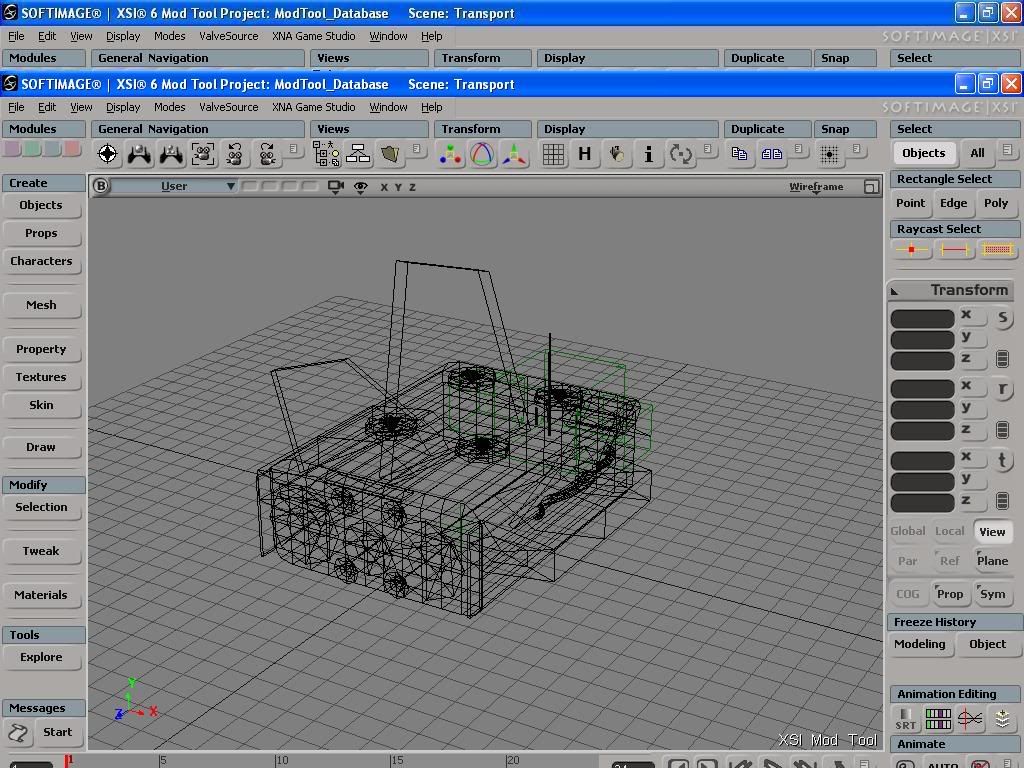Toggle the COG option
This screenshot has height=768, width=1024.
908,594
